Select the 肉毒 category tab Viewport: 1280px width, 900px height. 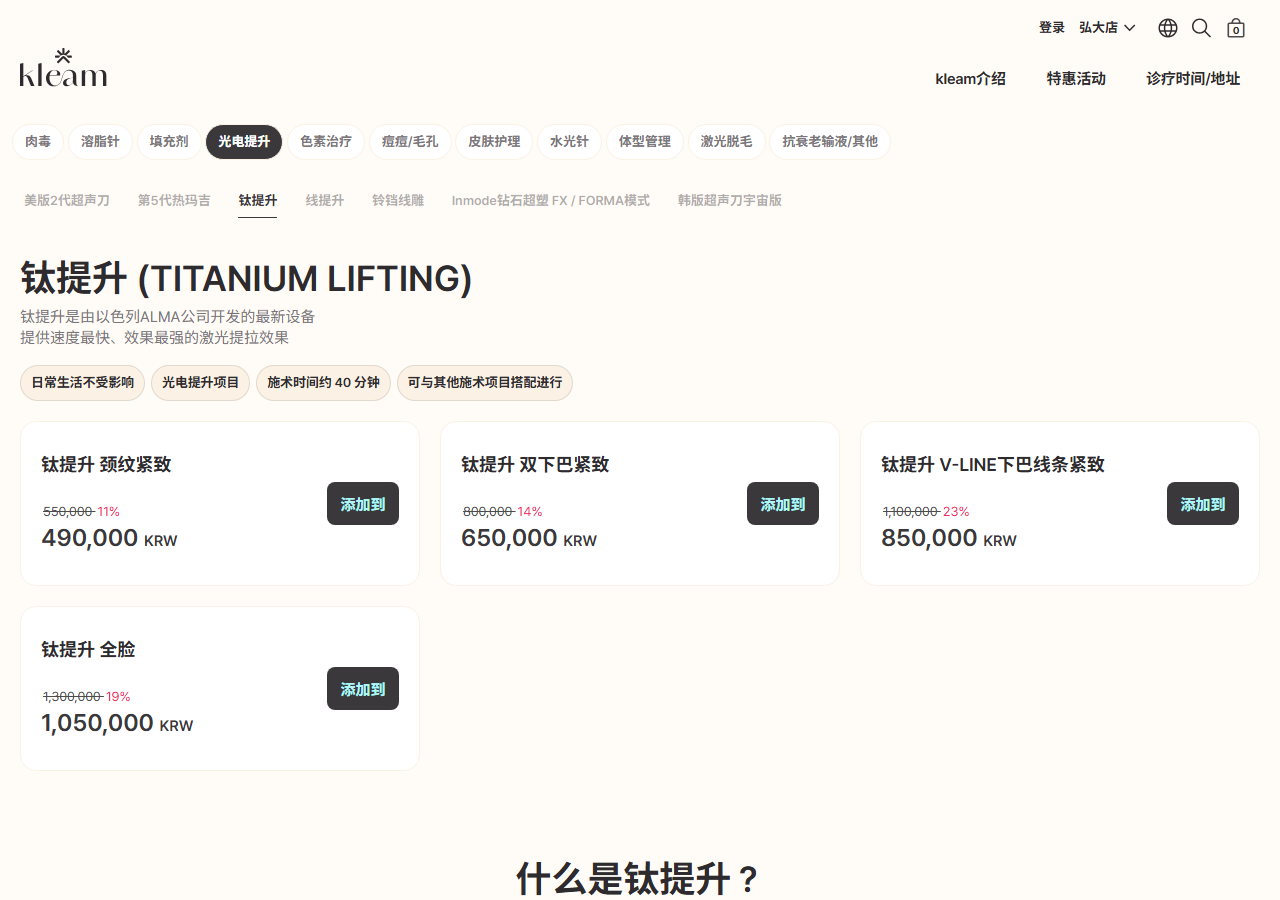click(x=38, y=142)
